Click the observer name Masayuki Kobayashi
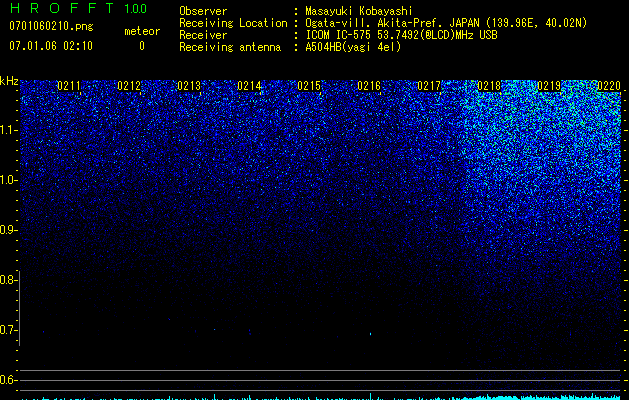629x400 pixels. tap(359, 11)
